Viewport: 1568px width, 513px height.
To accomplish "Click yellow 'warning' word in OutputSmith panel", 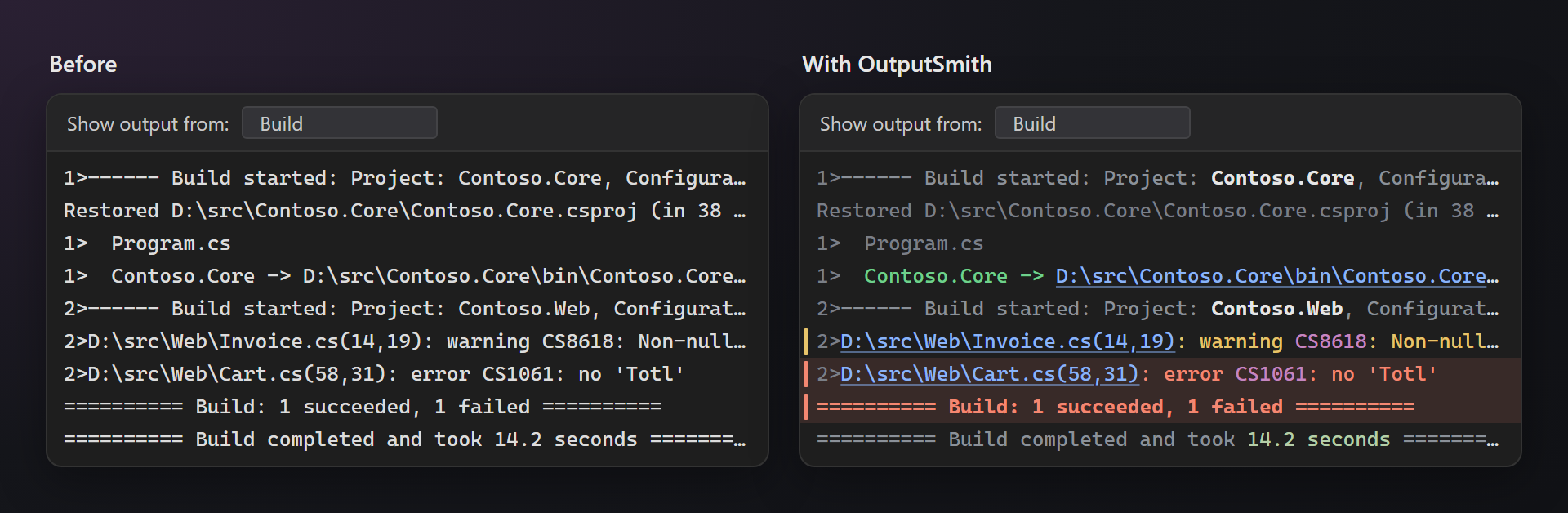I will click(x=1241, y=341).
